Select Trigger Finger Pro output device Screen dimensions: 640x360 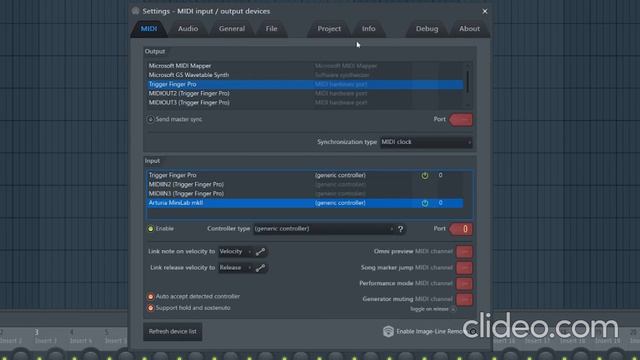pyautogui.click(x=305, y=84)
